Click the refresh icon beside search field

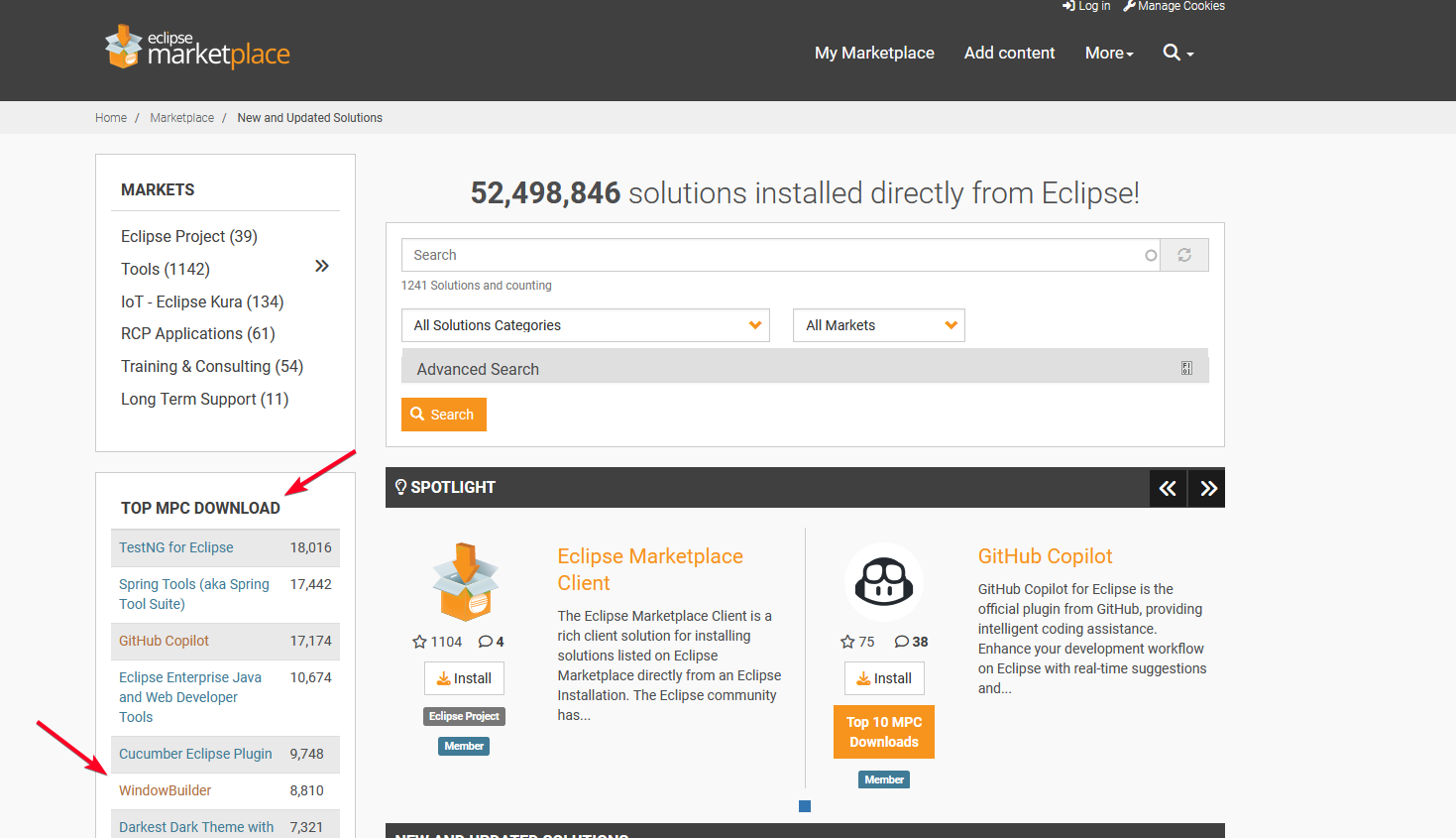[1183, 255]
